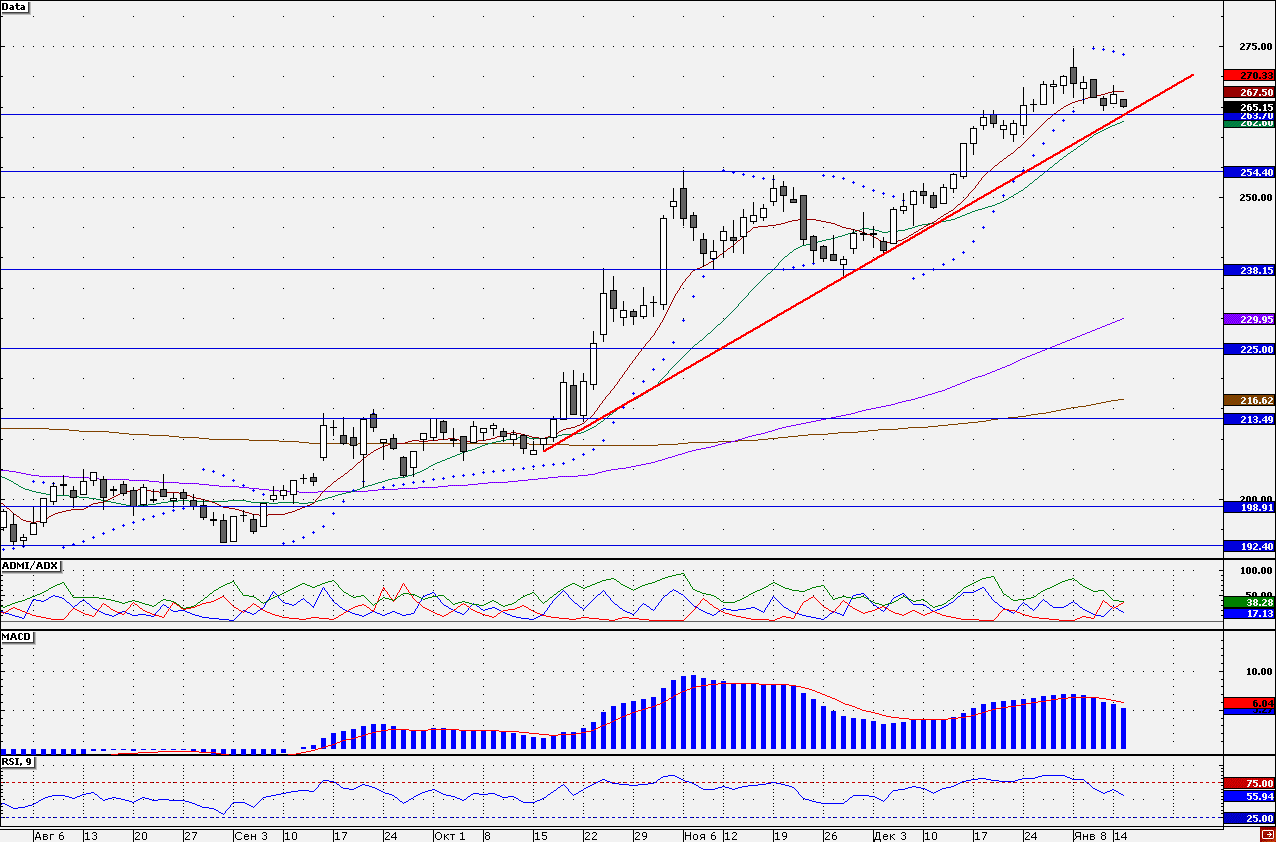Click the blue 55.94 RSI value tag
The image size is (1276, 842).
pyautogui.click(x=1249, y=796)
